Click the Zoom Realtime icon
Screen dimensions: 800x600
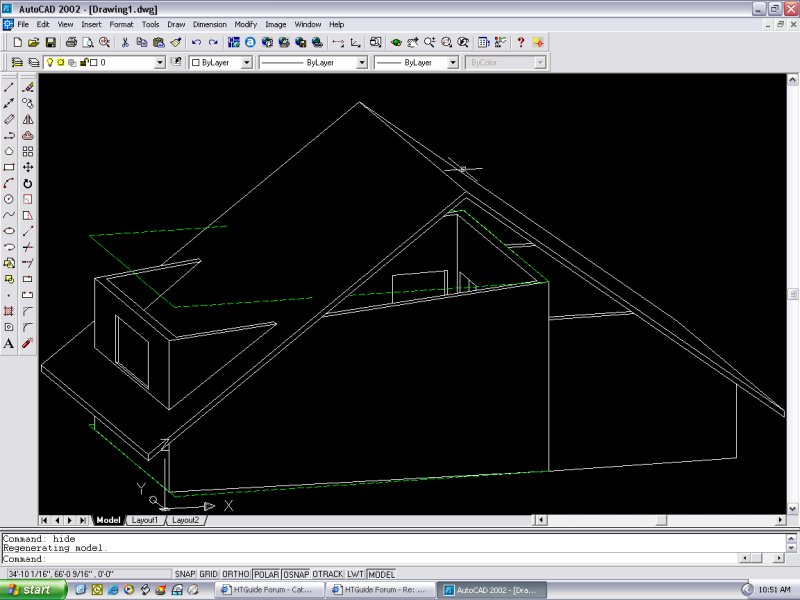[x=430, y=42]
